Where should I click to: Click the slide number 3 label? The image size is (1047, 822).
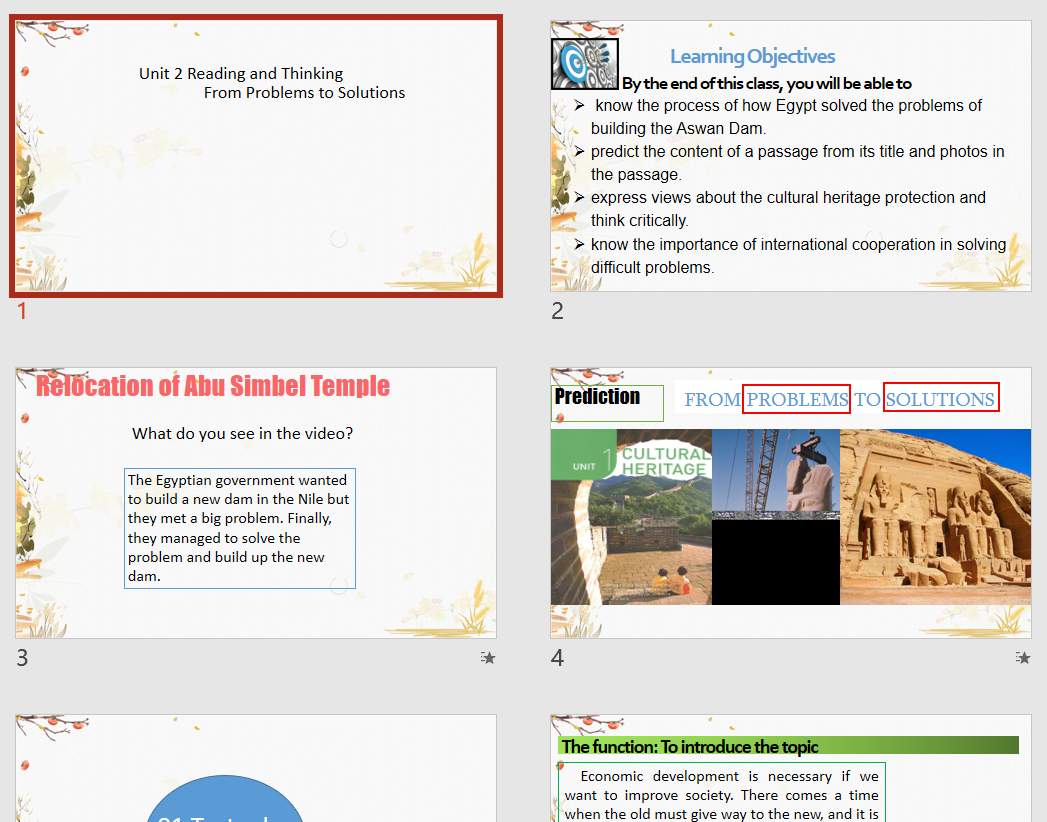22,658
